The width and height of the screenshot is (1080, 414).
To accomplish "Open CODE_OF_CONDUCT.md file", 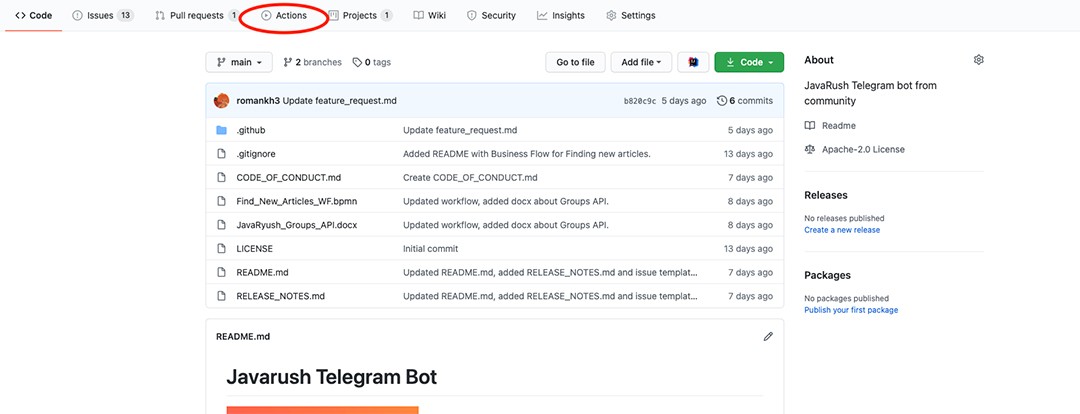I will [289, 178].
